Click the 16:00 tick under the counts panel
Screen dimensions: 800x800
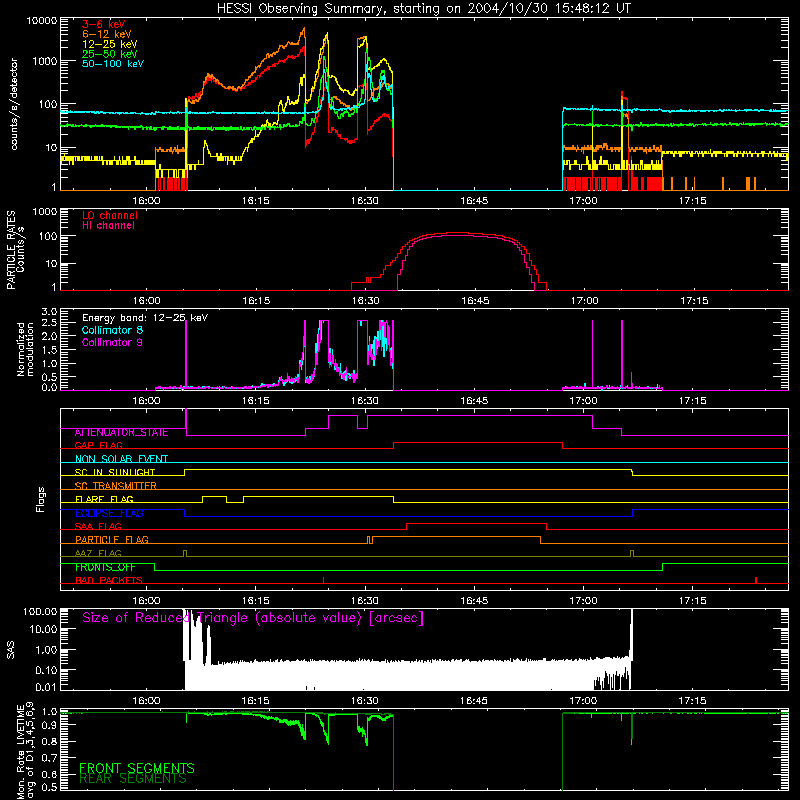[146, 201]
